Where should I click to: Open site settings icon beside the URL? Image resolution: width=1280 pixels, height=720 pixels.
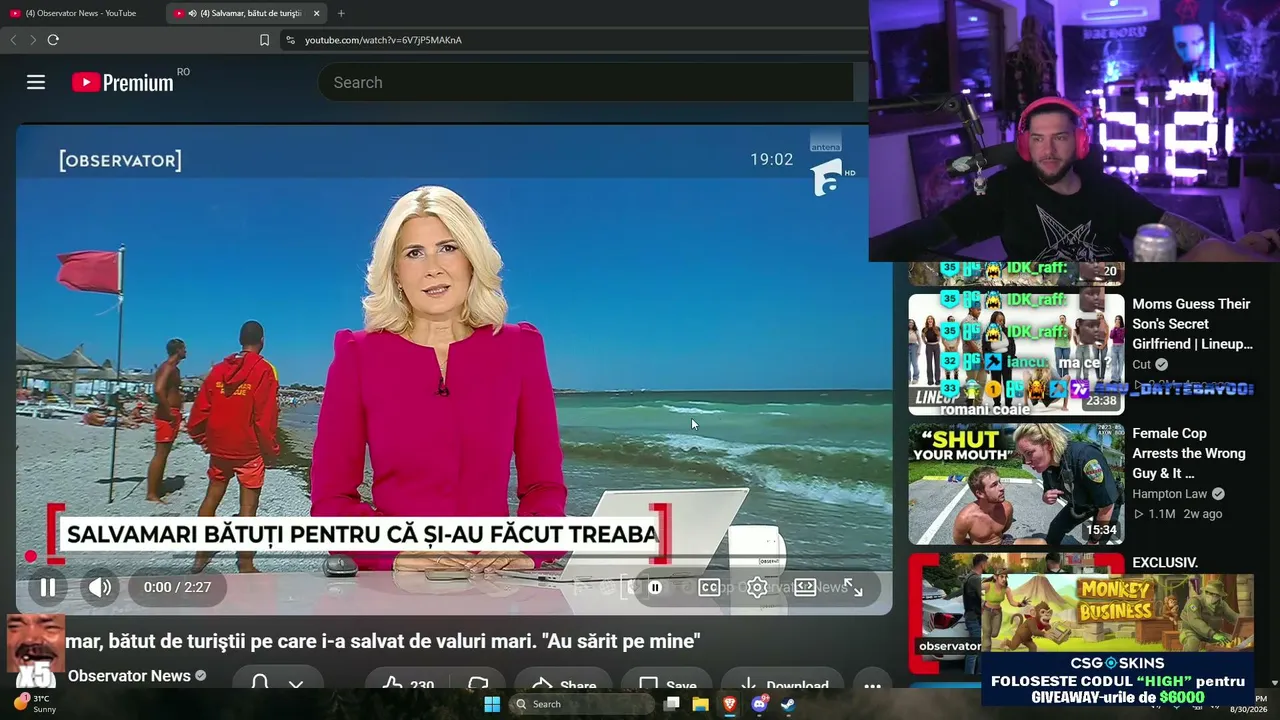pos(290,40)
